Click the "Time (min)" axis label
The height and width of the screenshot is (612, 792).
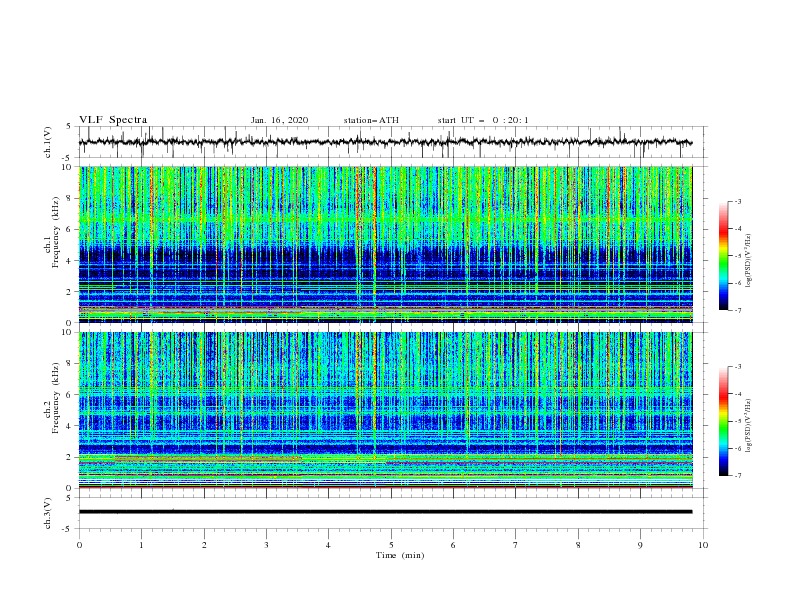click(400, 555)
